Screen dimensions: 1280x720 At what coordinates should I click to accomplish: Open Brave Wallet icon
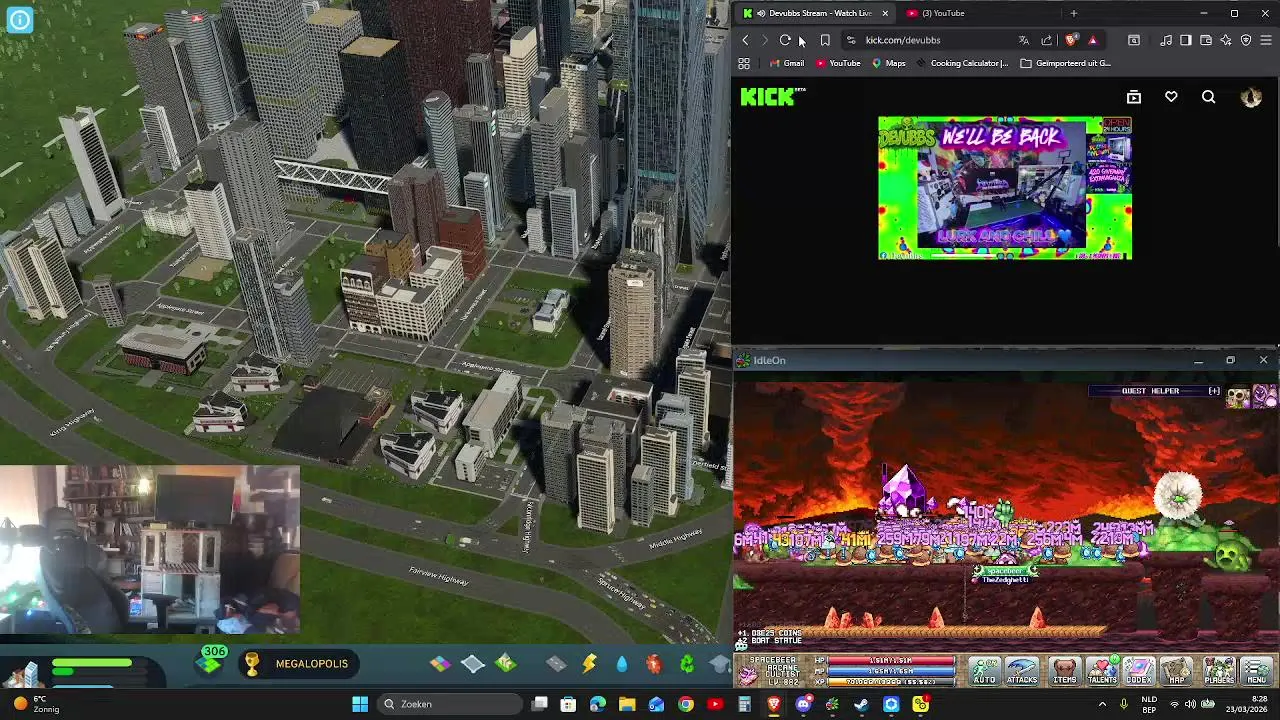pos(1206,40)
